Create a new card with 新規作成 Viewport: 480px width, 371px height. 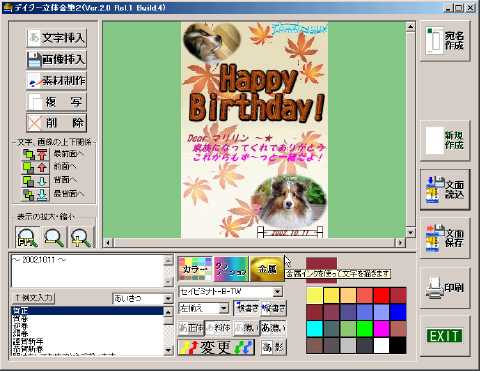coord(445,141)
